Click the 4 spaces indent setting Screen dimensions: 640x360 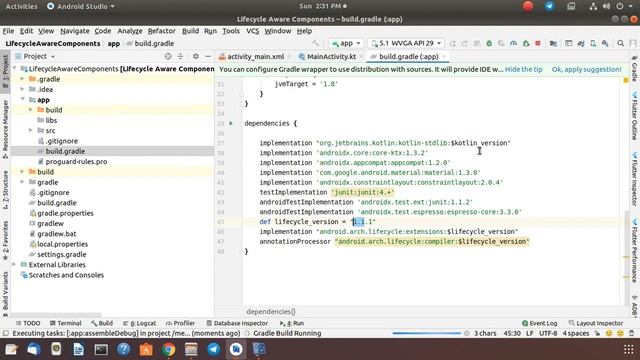point(576,333)
